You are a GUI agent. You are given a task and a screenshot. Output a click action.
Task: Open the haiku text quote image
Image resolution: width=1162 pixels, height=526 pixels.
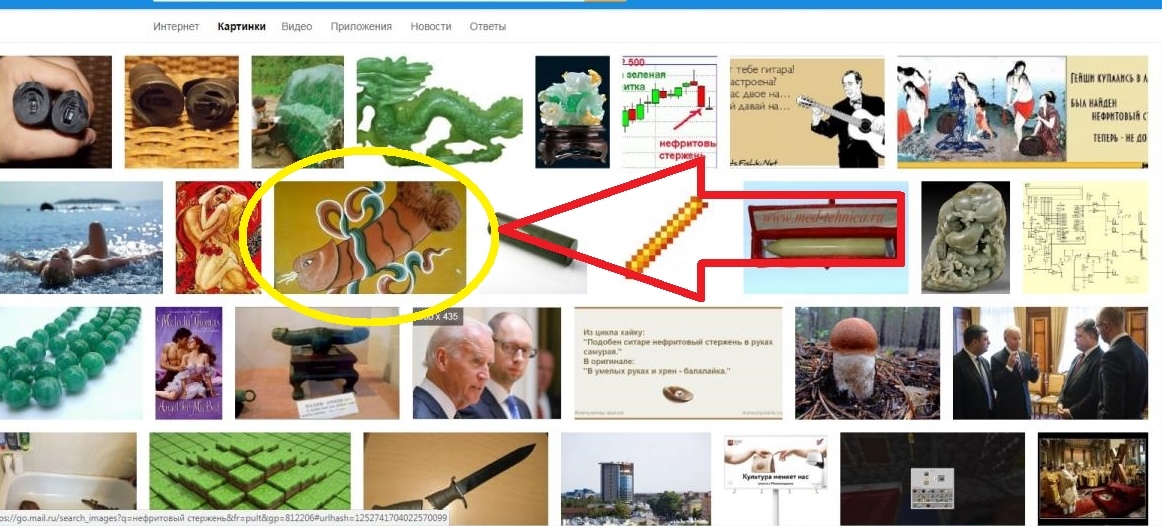pos(678,363)
